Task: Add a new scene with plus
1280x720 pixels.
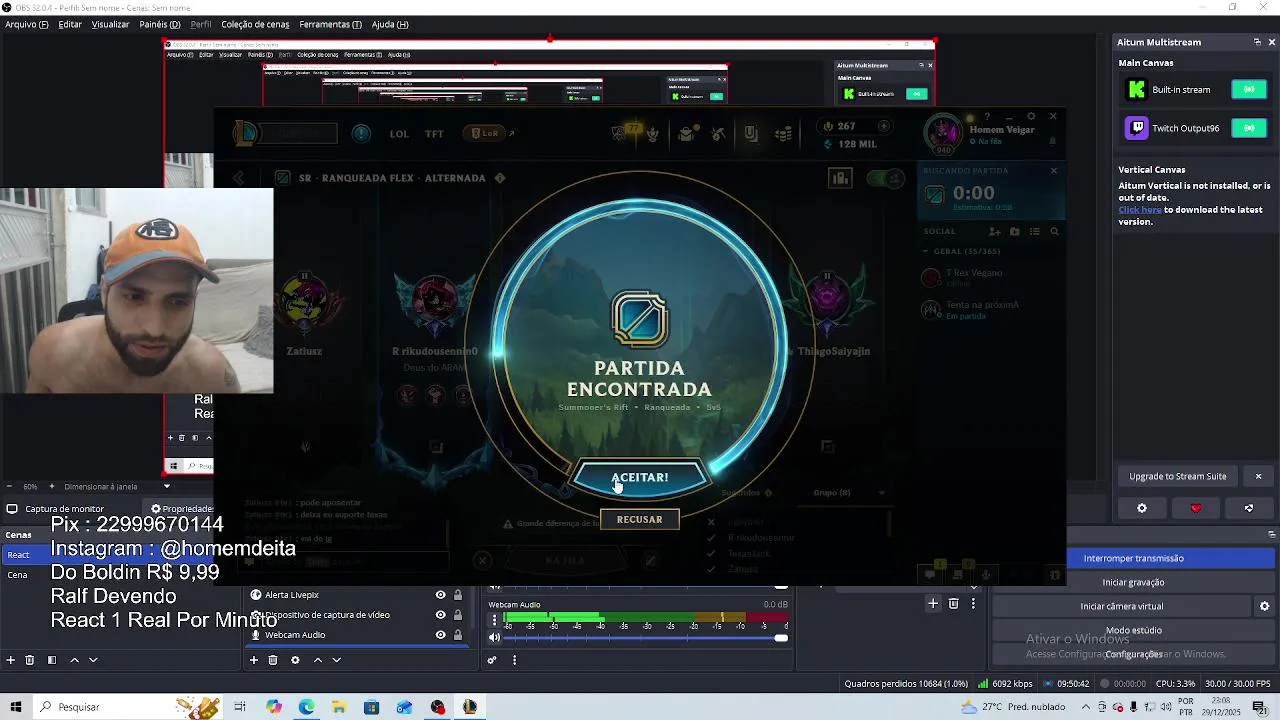Action: (11, 660)
